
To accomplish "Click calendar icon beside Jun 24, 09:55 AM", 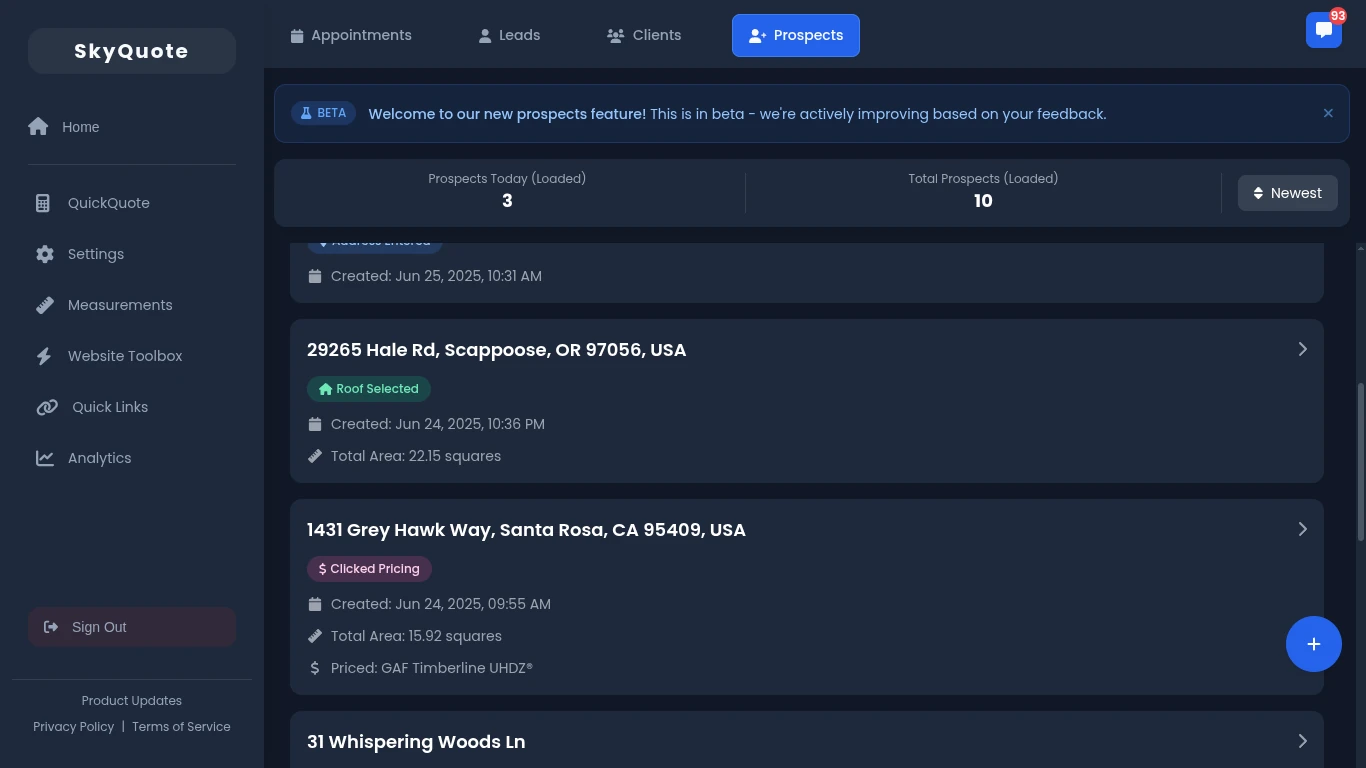I will tap(315, 604).
